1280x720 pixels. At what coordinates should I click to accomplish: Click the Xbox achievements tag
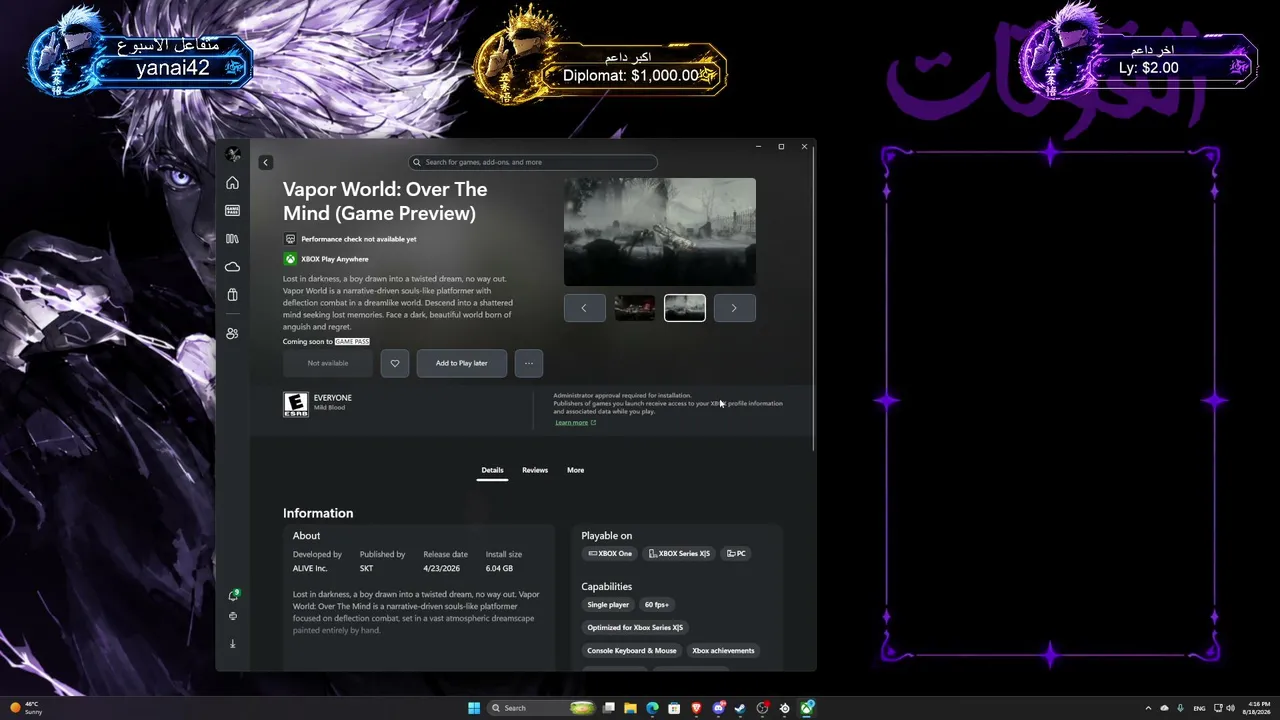pyautogui.click(x=723, y=651)
